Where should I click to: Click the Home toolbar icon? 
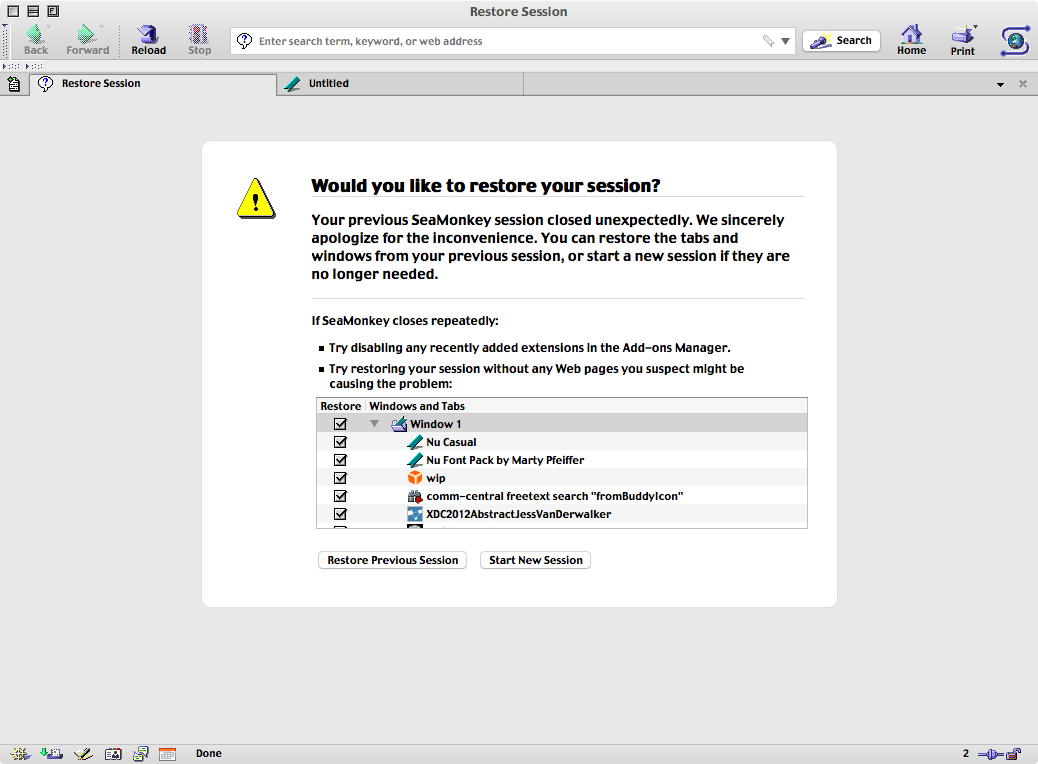(x=911, y=40)
